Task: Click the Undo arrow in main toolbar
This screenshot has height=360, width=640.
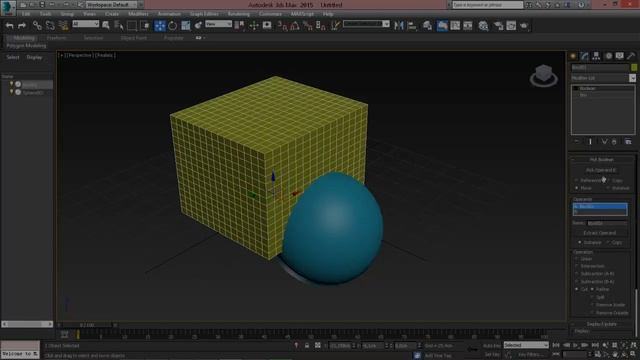Action: coord(9,26)
